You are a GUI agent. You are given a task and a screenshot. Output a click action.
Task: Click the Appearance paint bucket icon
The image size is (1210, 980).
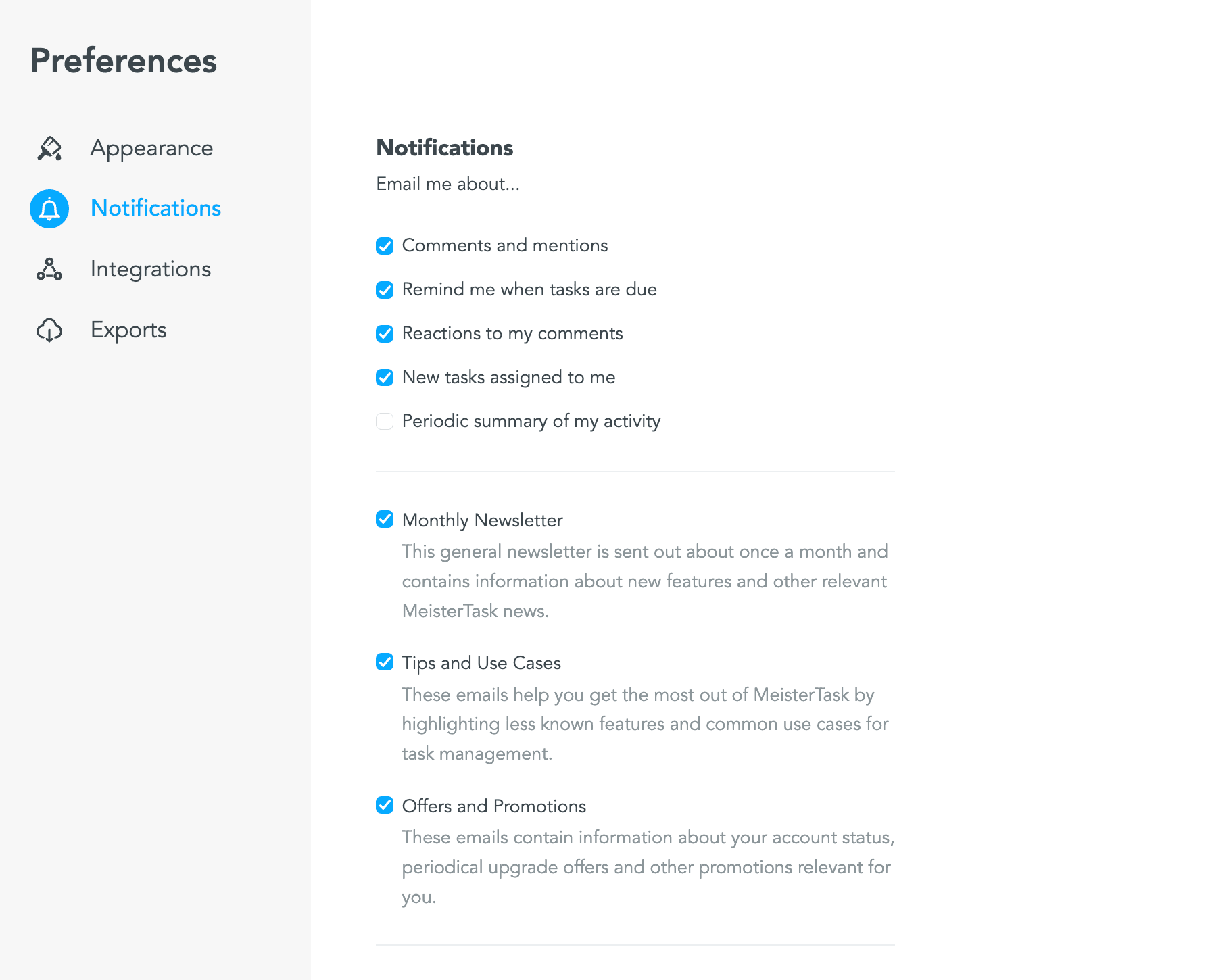tap(49, 148)
